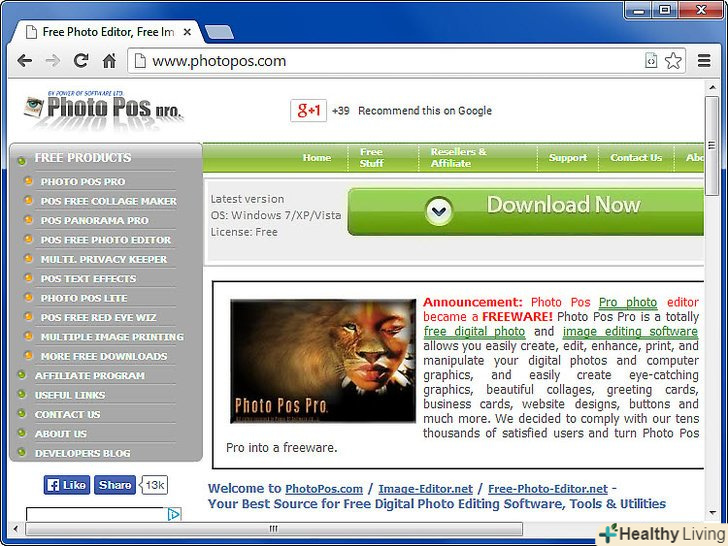Screen dimensions: 728x546
Task: Open Developers Blog sidebar link
Action: click(83, 454)
